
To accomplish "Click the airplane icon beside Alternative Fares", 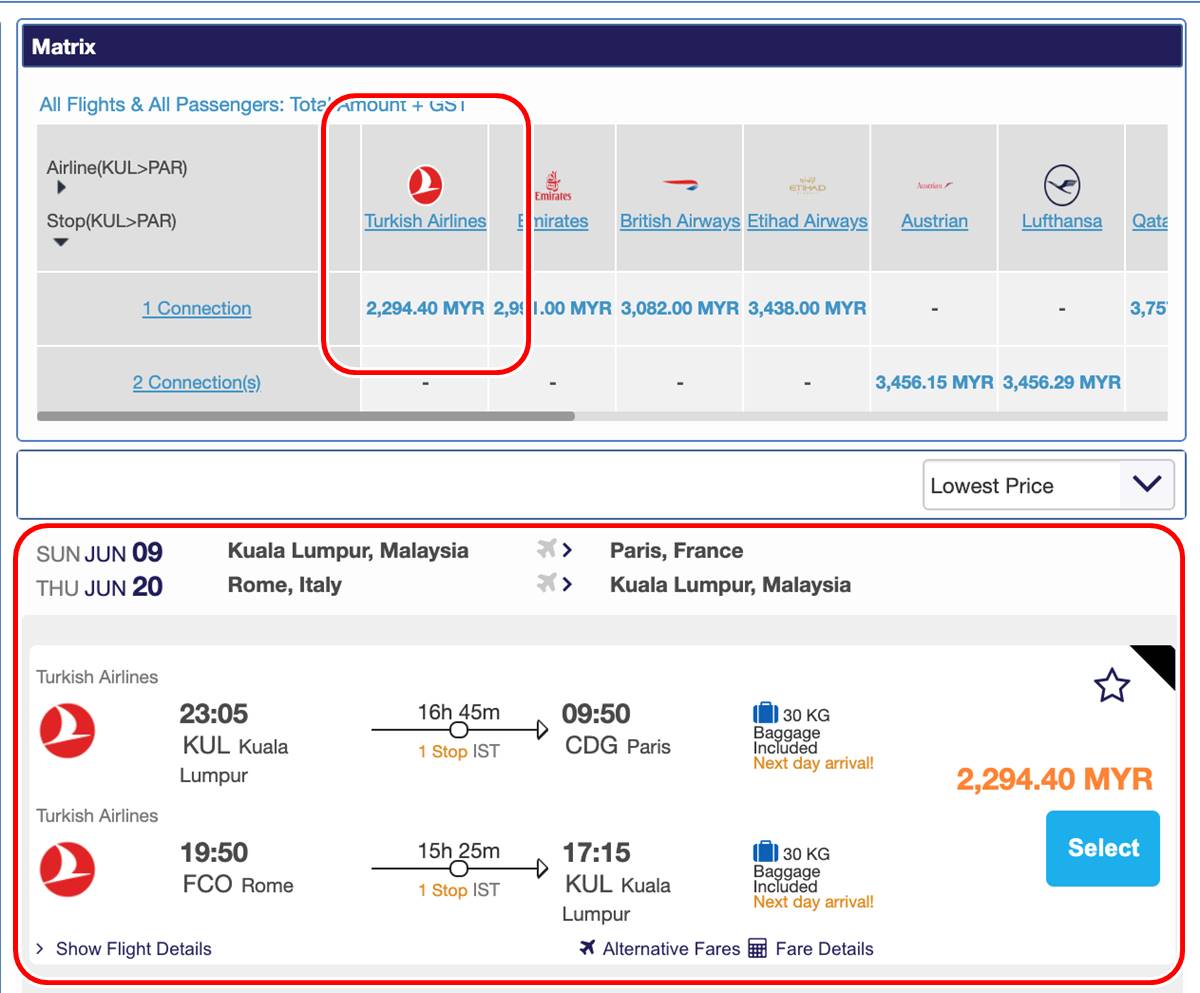I will pyautogui.click(x=588, y=948).
